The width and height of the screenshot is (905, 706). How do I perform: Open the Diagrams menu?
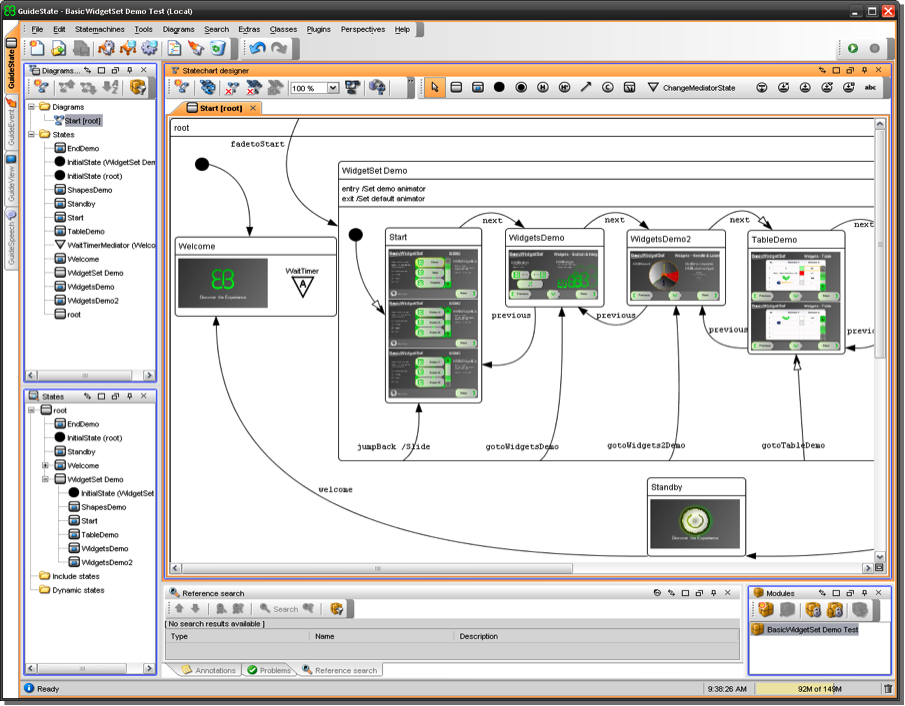(178, 29)
